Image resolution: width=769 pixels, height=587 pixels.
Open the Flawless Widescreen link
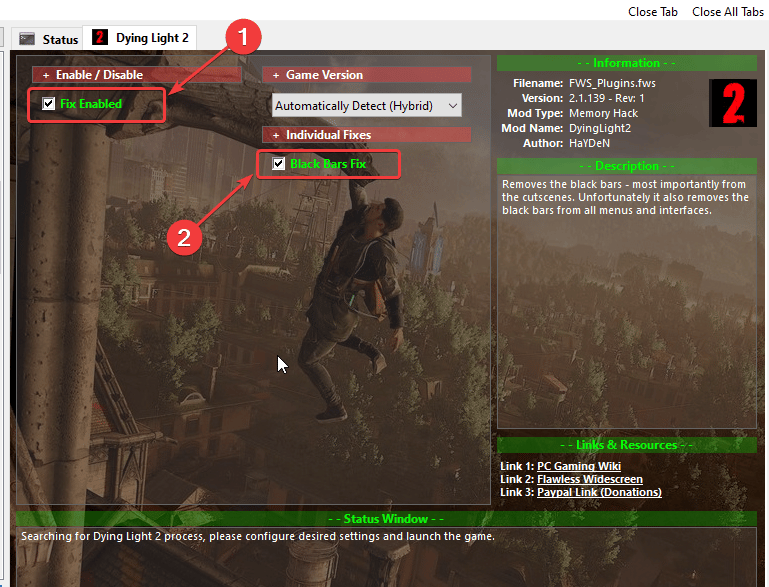(590, 479)
